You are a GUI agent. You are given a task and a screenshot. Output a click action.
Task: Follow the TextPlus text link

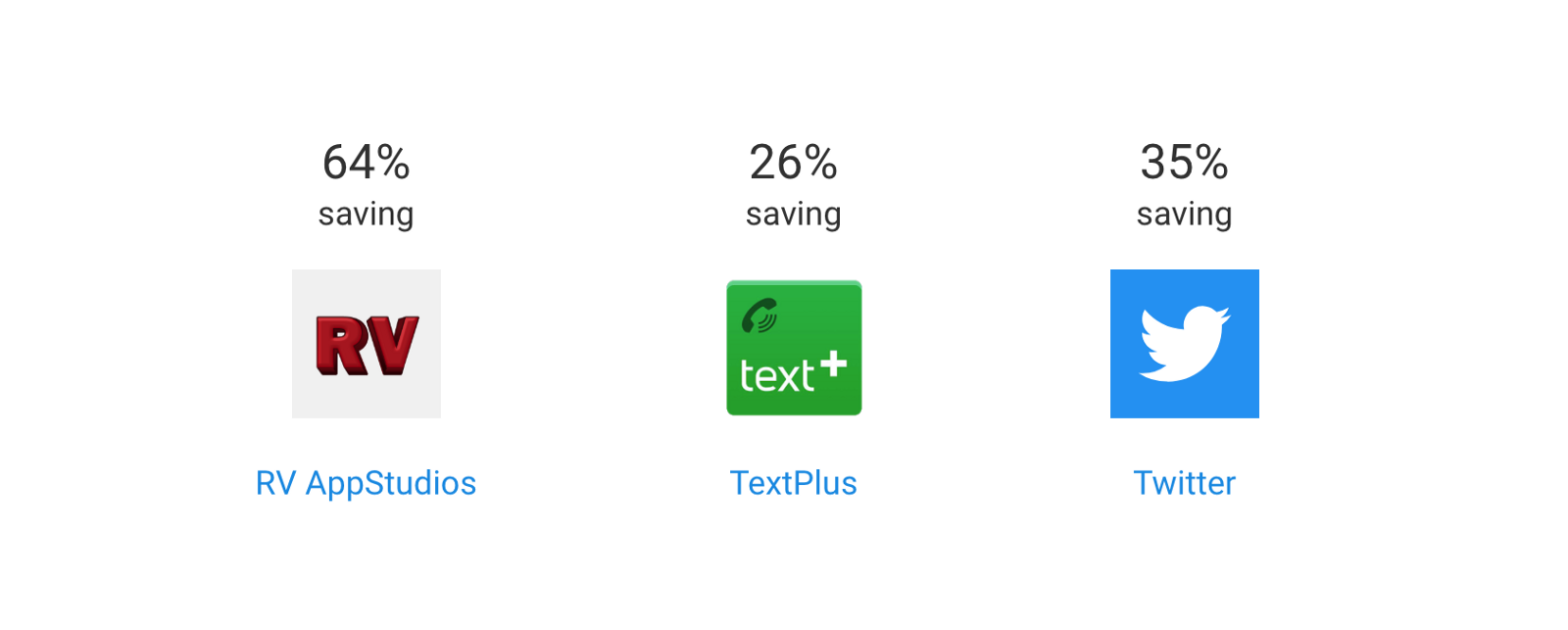793,483
